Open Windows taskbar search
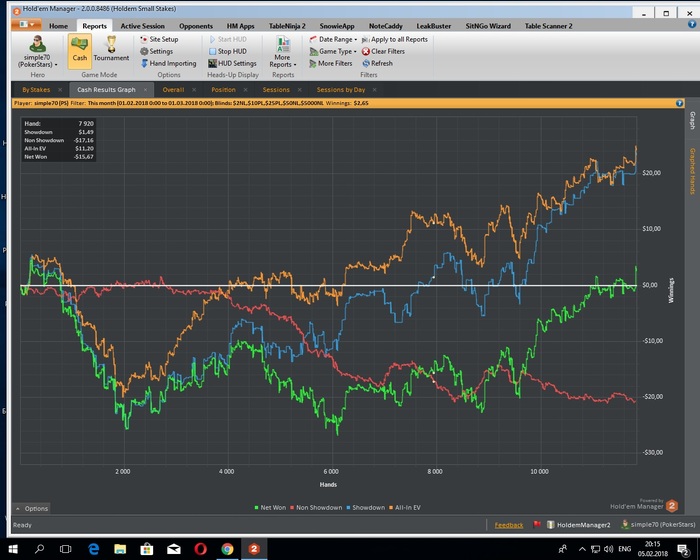Screen dimensions: 700x560 click(39, 549)
